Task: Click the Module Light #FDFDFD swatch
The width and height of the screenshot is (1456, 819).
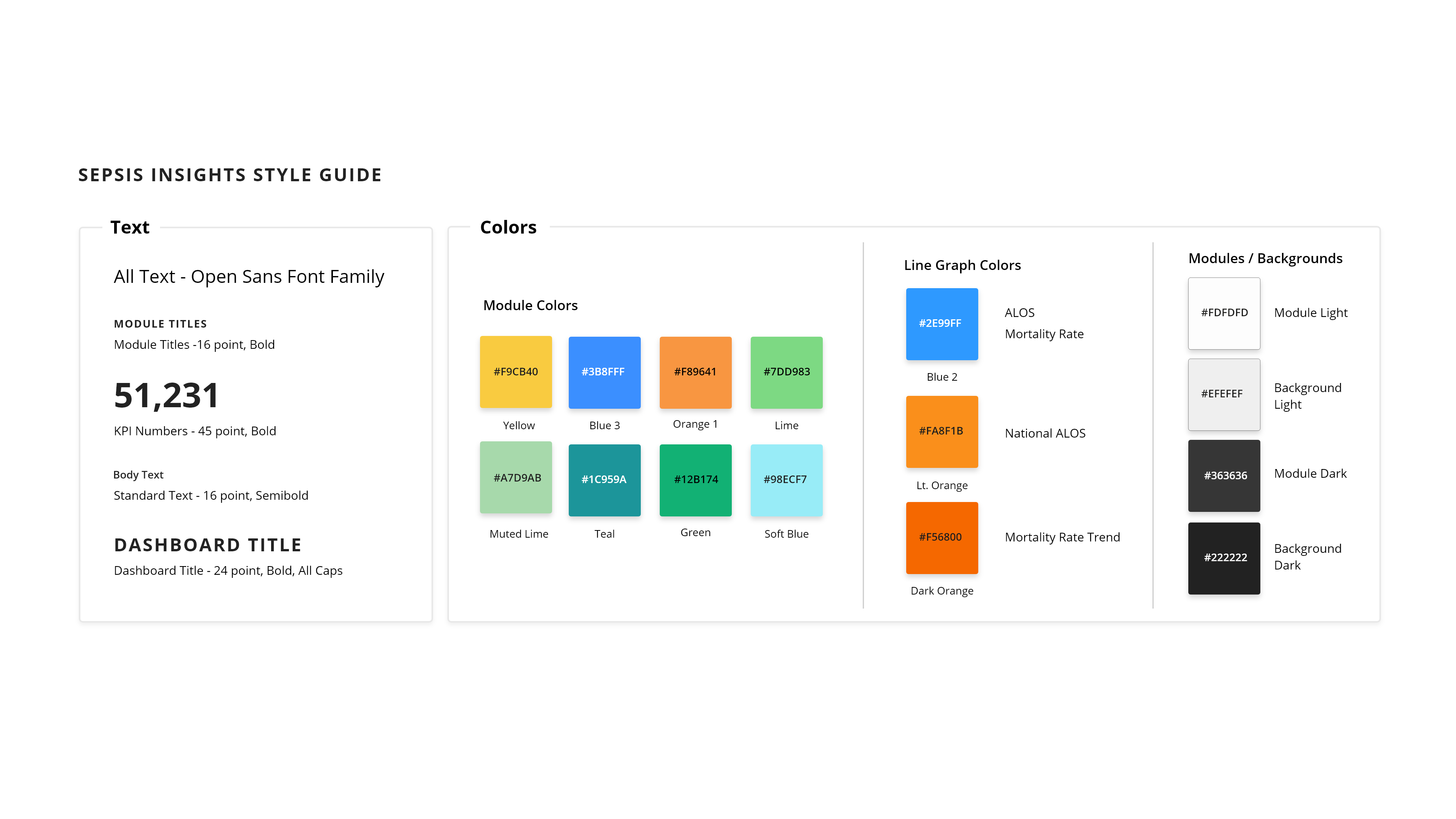Action: [x=1224, y=313]
